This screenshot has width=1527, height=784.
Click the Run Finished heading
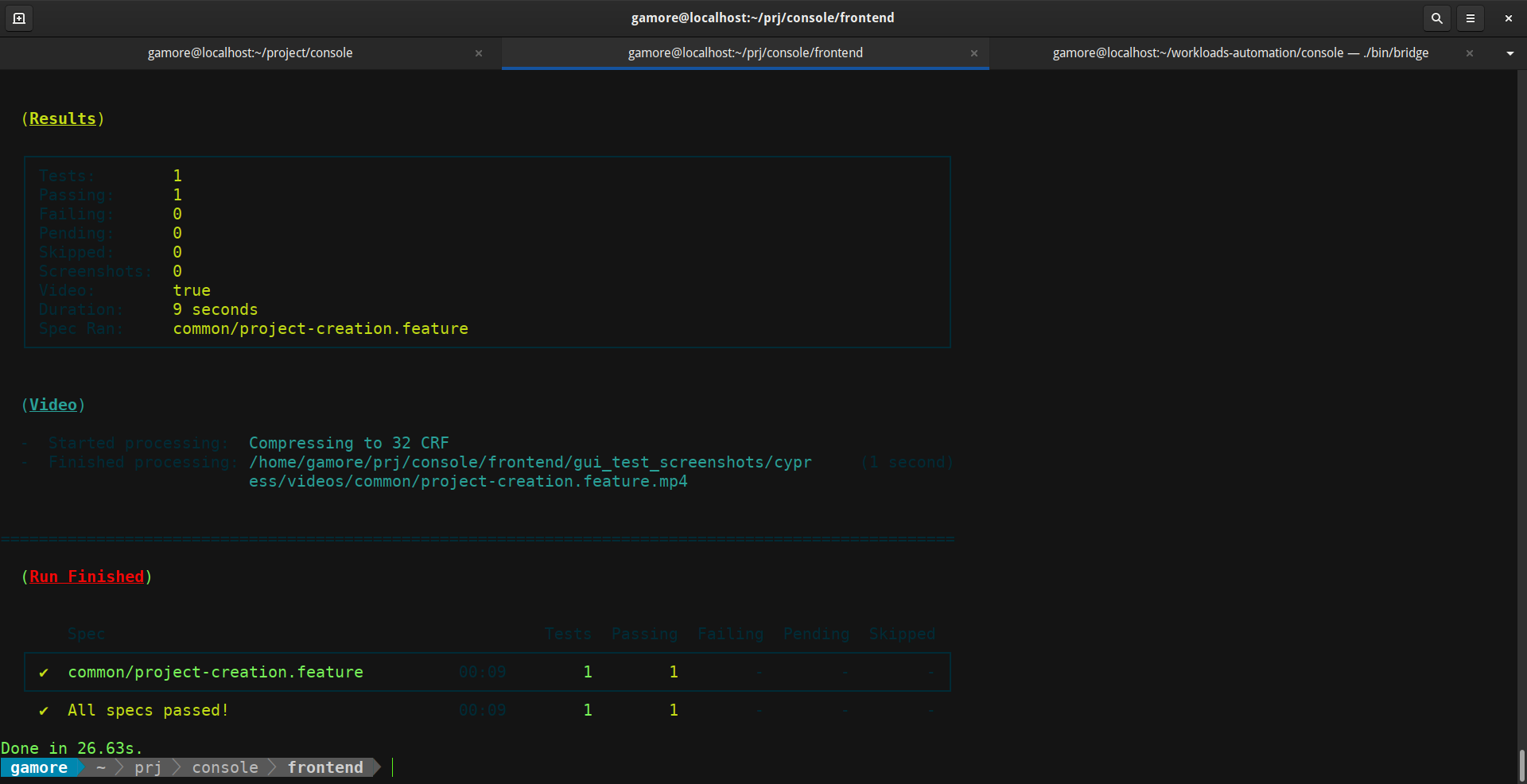pos(87,576)
